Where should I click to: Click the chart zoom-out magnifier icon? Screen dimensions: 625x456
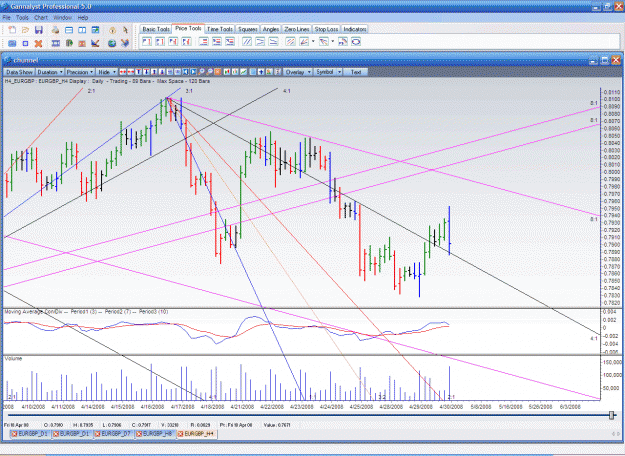tap(210, 72)
